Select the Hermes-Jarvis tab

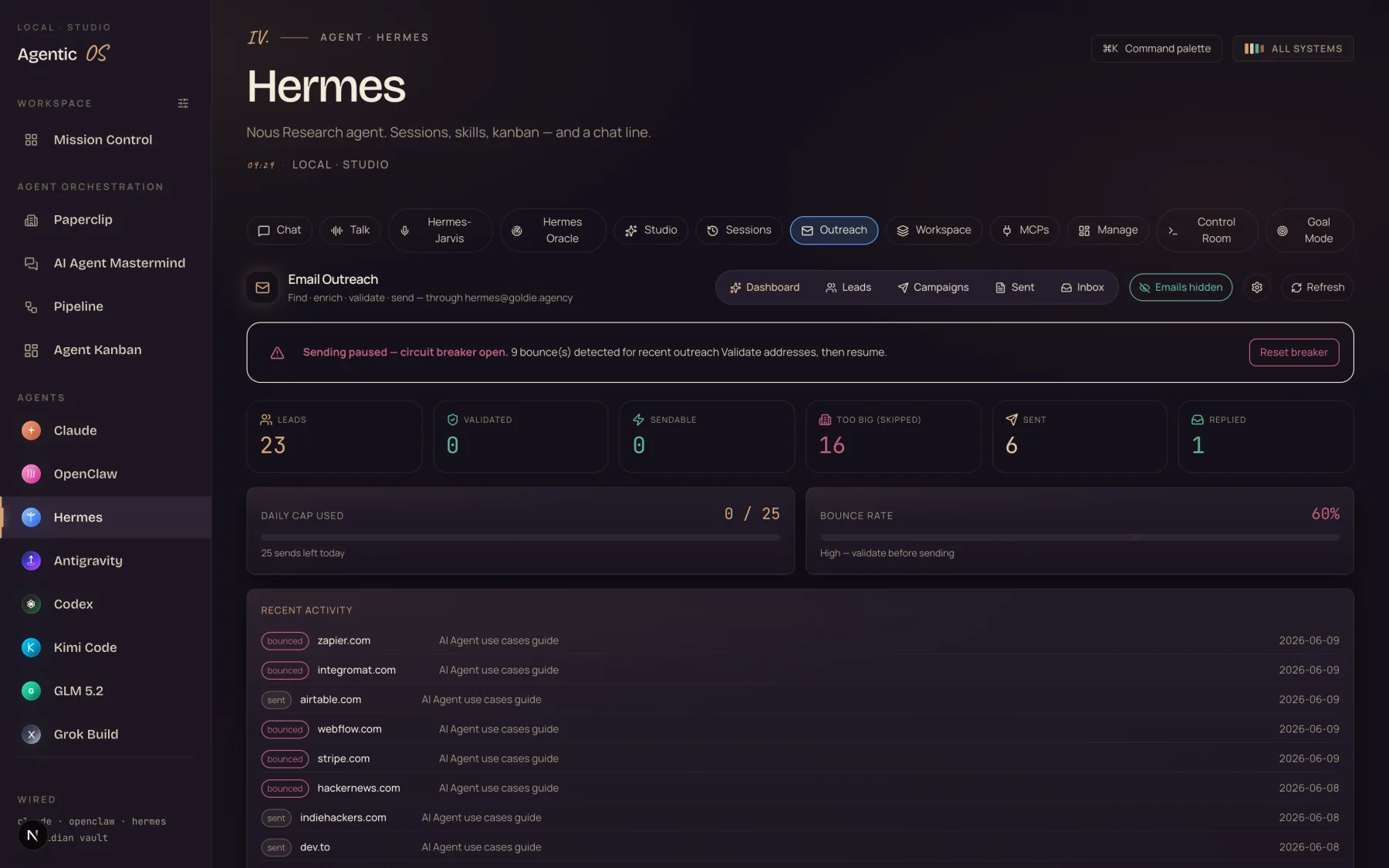(x=440, y=230)
